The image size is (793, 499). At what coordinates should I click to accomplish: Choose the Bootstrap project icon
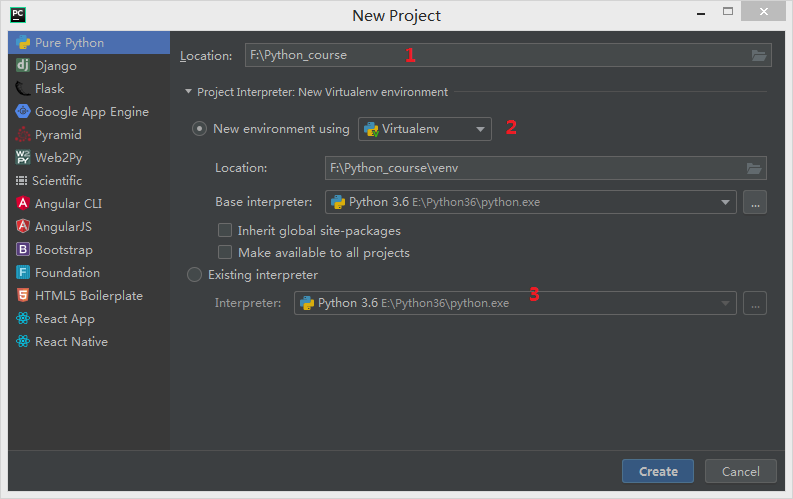pyautogui.click(x=23, y=249)
